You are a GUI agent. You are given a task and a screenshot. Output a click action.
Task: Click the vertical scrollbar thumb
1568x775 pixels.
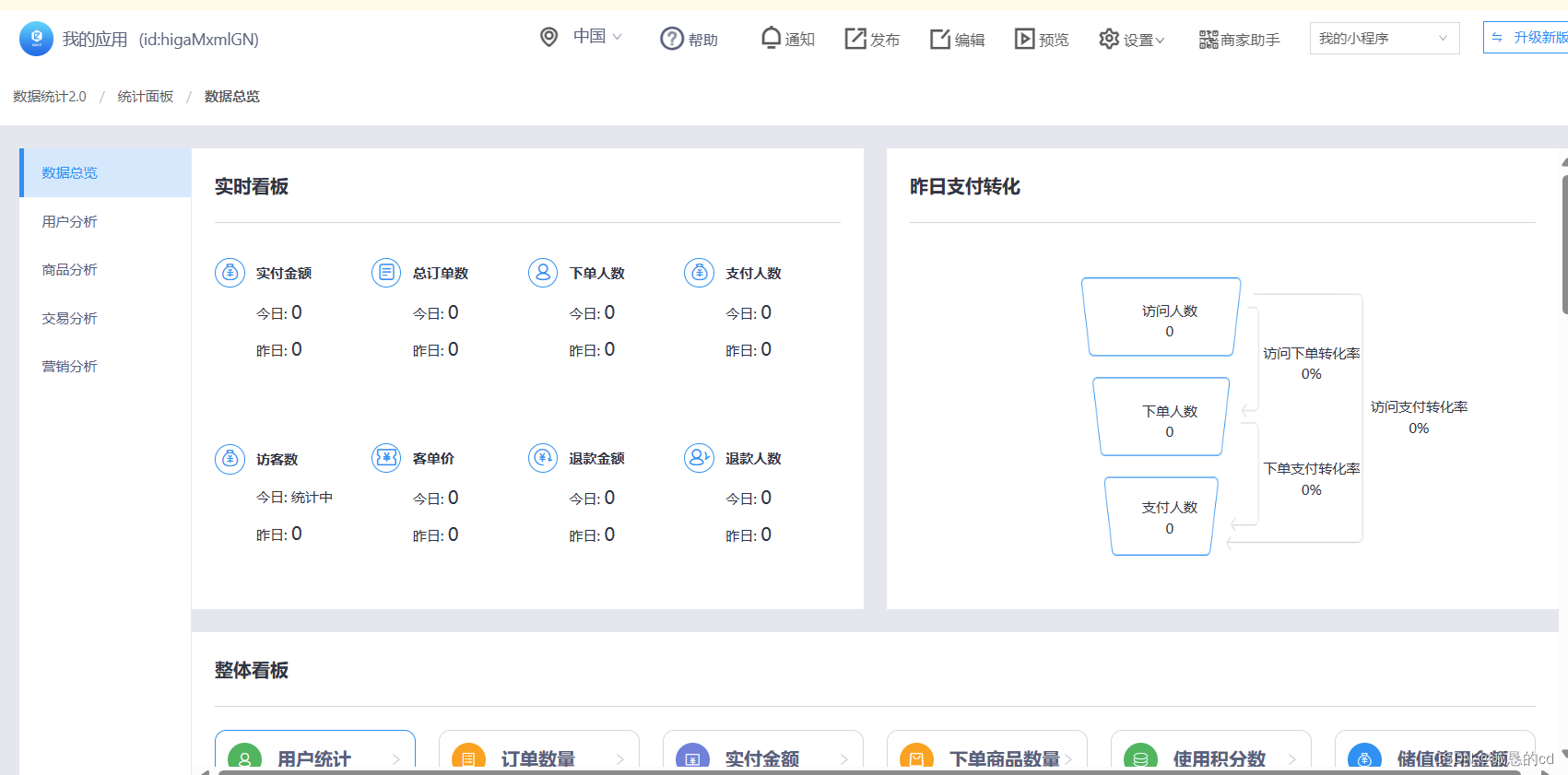coord(1564,244)
